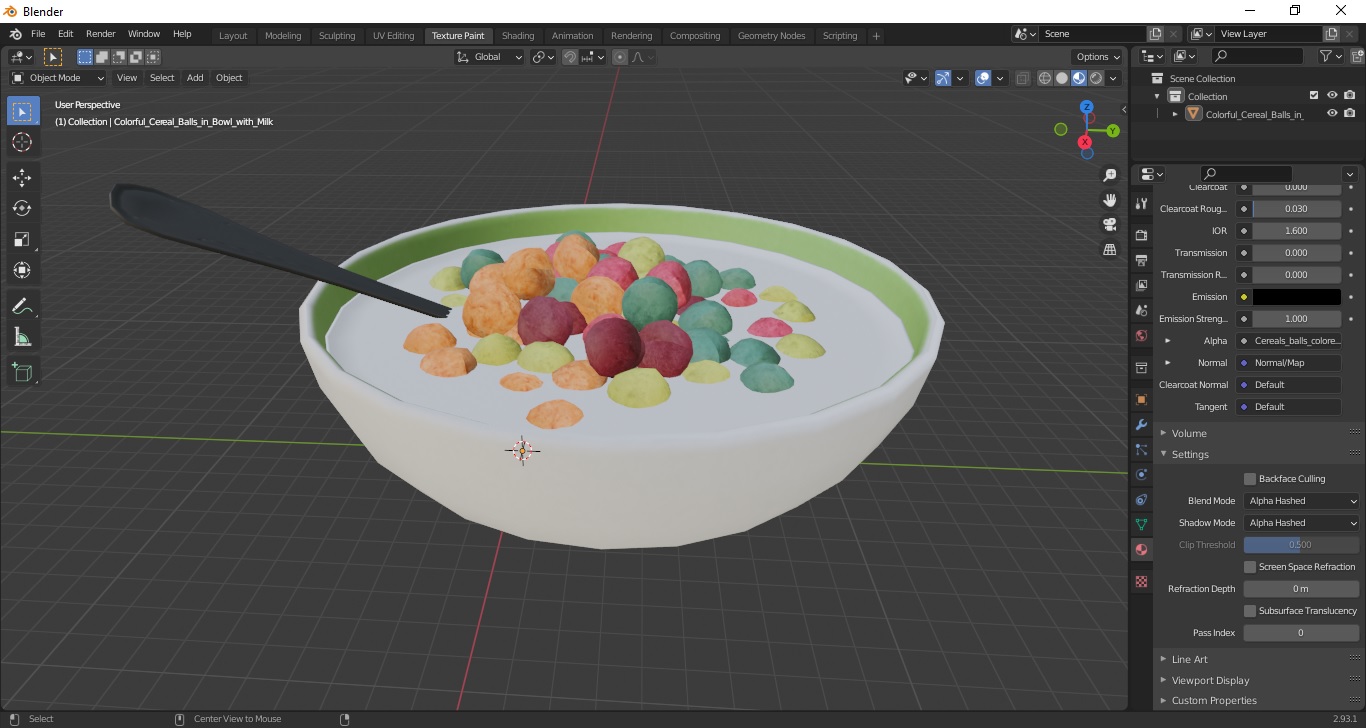Switch to solid viewport shading

pyautogui.click(x=1062, y=78)
